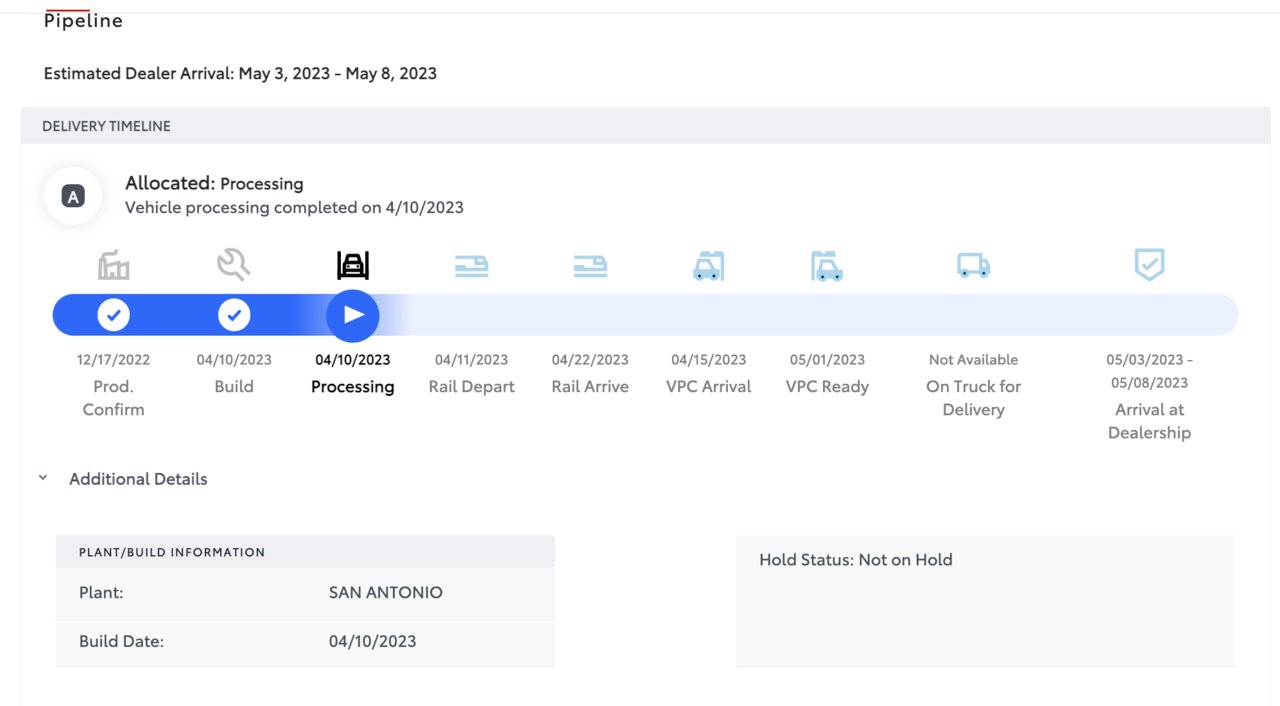Viewport: 1280px width, 706px height.
Task: Click the 04/15/2023 VPC Arrival date
Action: tap(709, 360)
